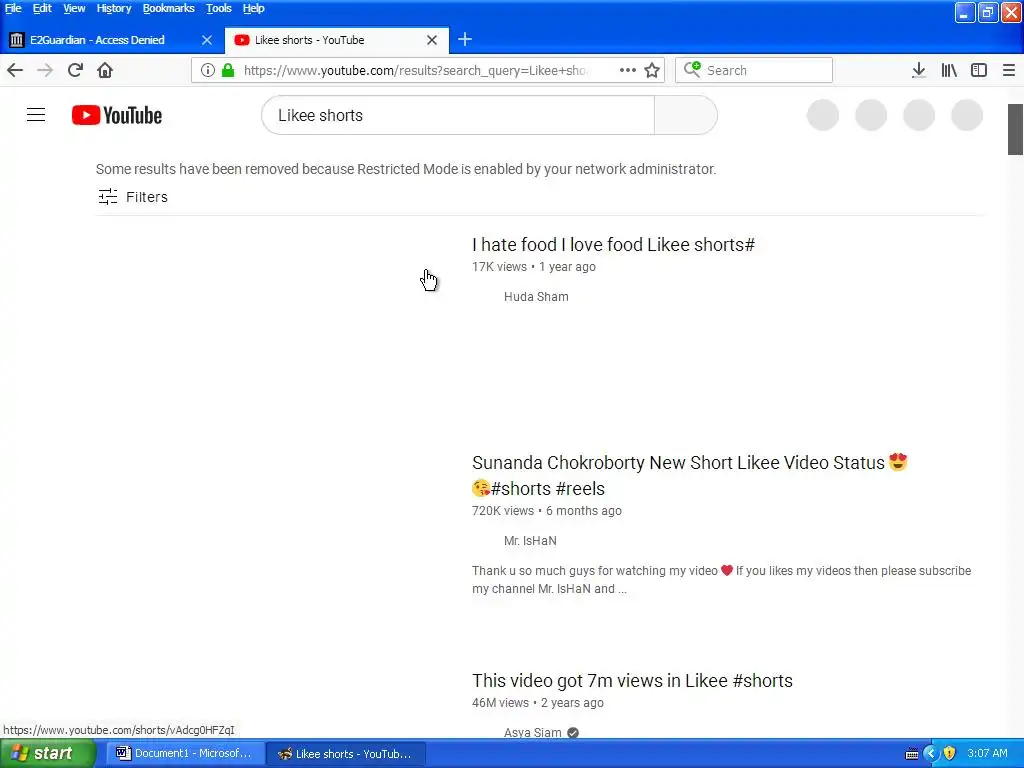Click the search engine magnifier icon
1024x768 pixels.
coord(692,69)
